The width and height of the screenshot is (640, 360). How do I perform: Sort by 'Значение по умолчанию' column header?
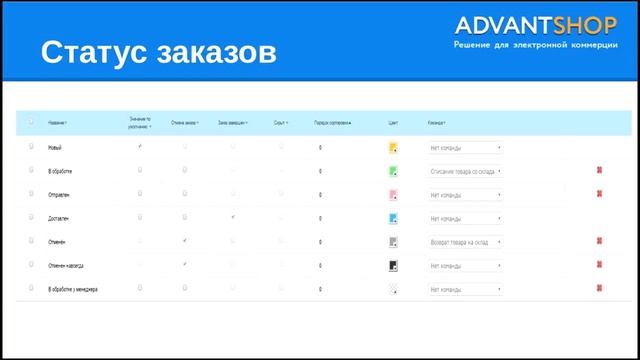[x=140, y=123]
